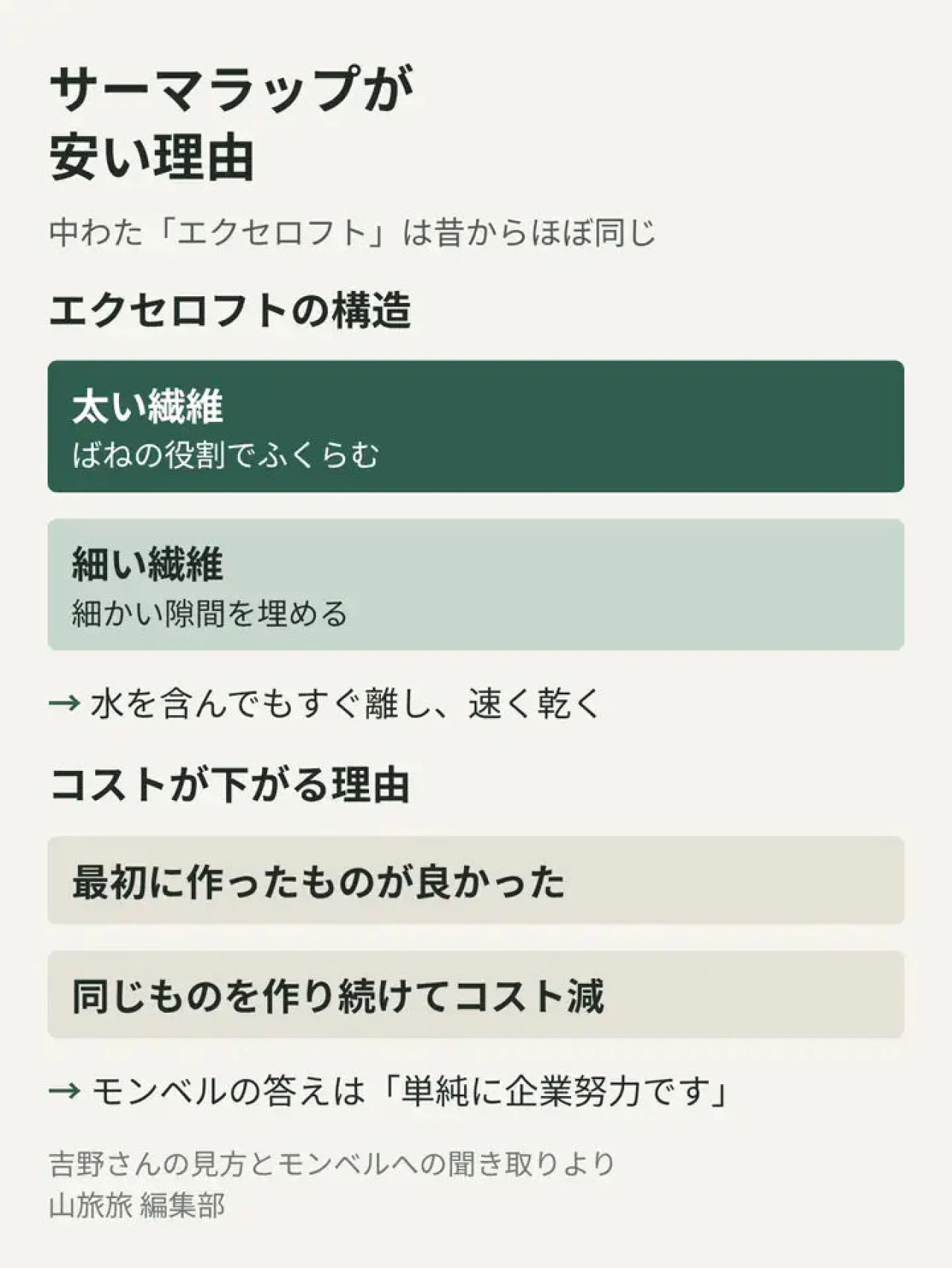Click the subtitle mentioning エクセロフト
The height and width of the screenshot is (1268, 952).
(x=353, y=232)
